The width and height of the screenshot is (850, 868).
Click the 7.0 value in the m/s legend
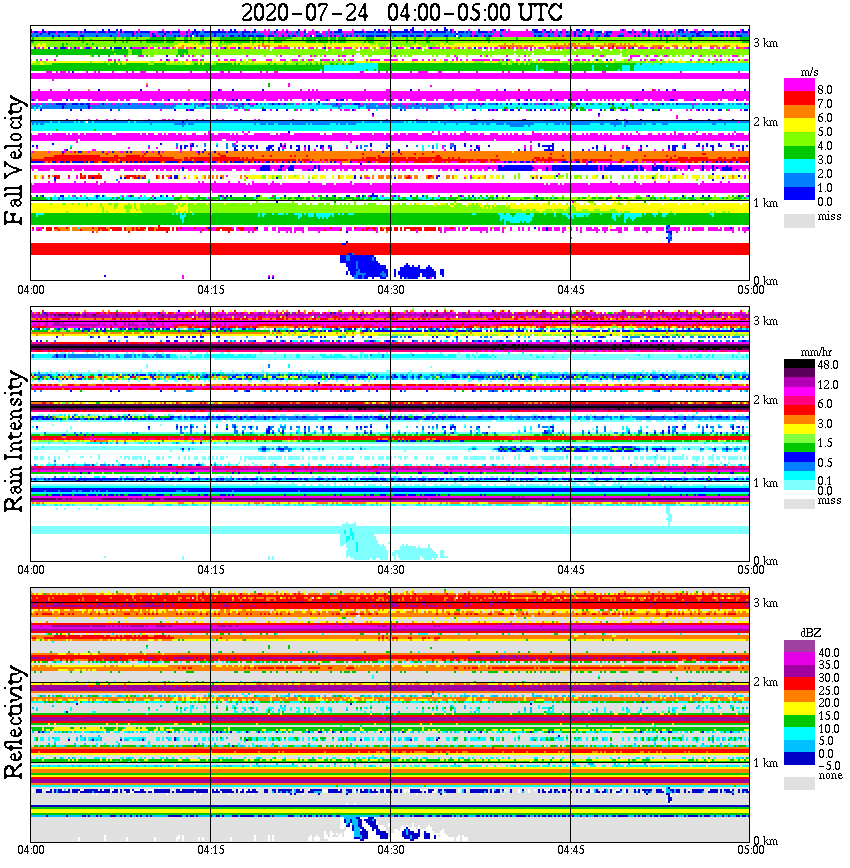tap(825, 104)
